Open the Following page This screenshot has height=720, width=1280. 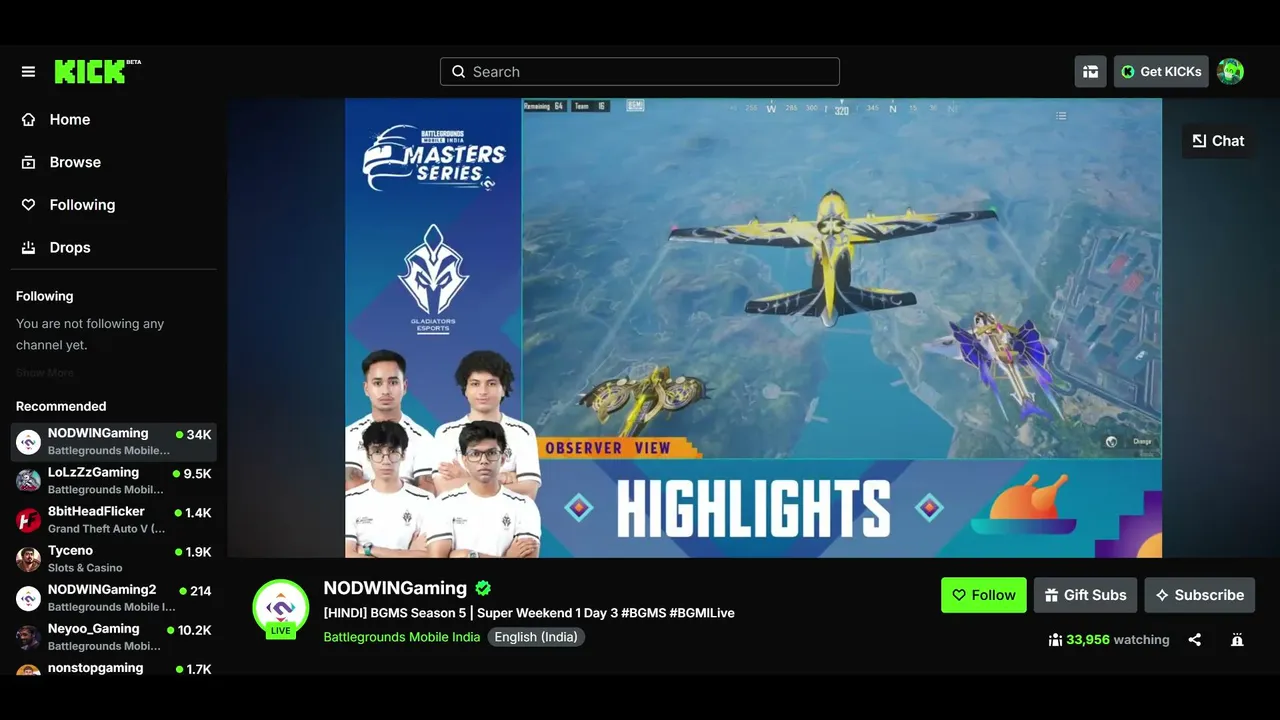pos(82,205)
